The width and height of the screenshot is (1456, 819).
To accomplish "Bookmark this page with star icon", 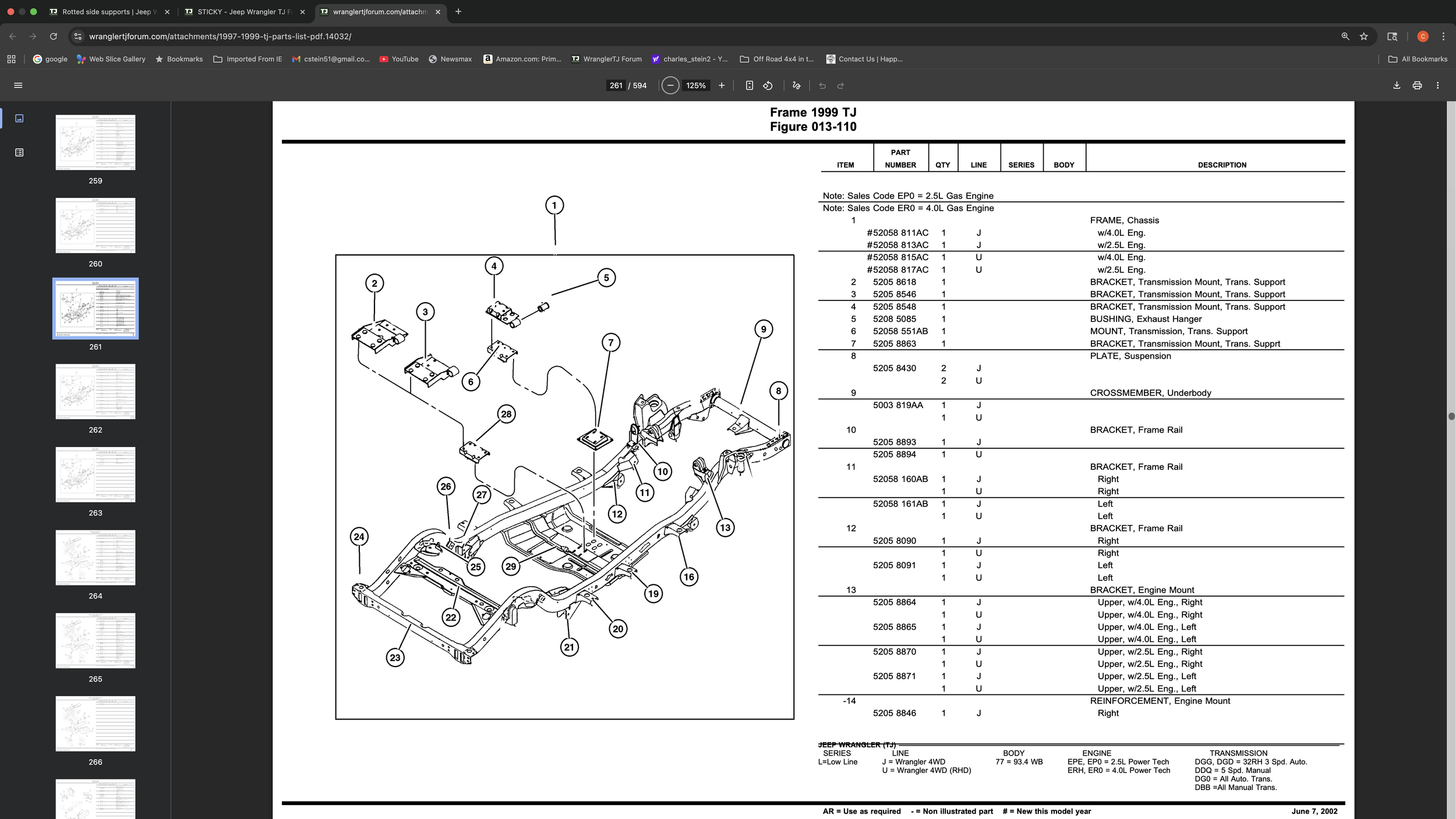I will point(1363,36).
